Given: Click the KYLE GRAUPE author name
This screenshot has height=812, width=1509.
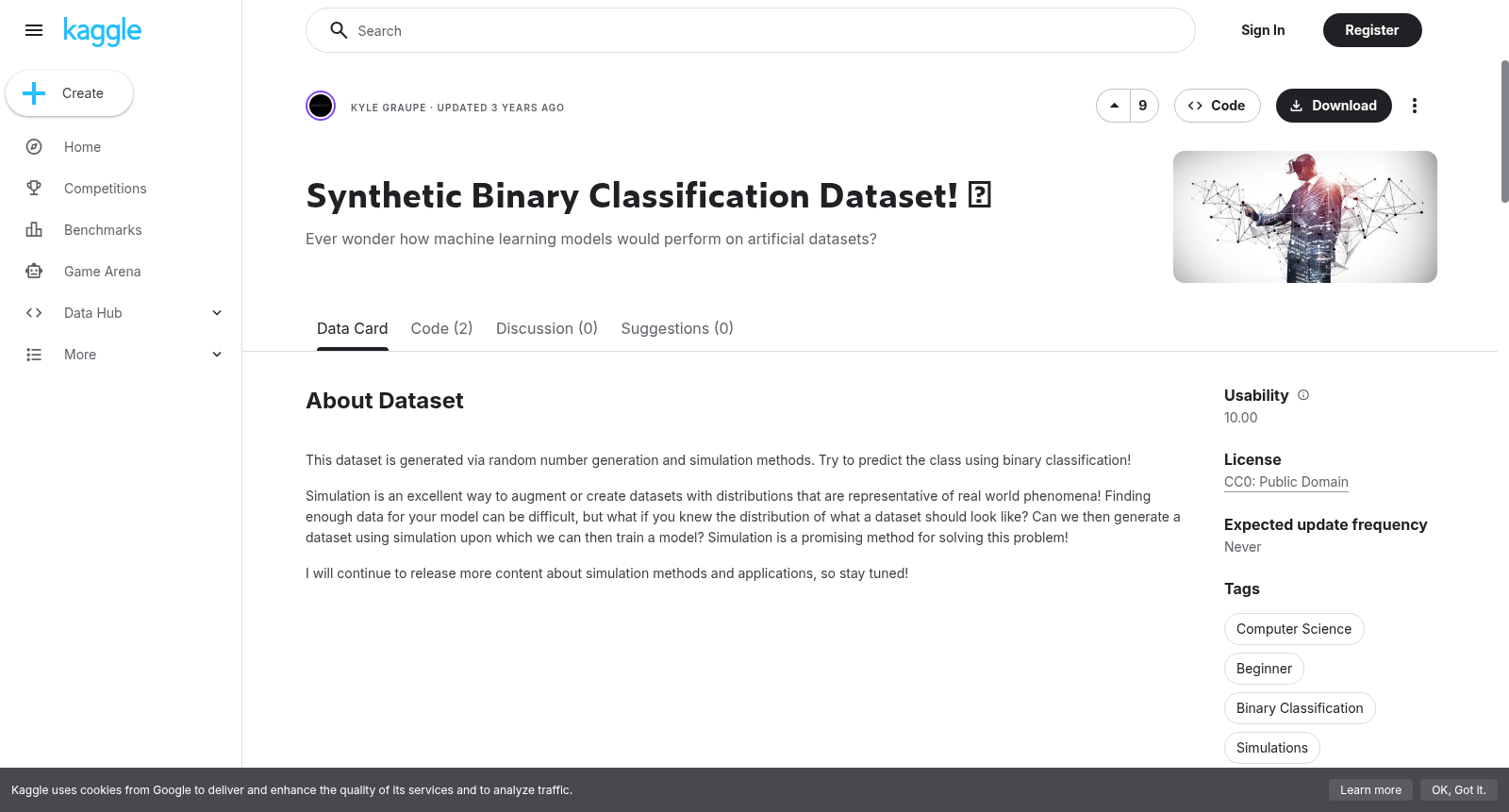Looking at the screenshot, I should pos(389,108).
